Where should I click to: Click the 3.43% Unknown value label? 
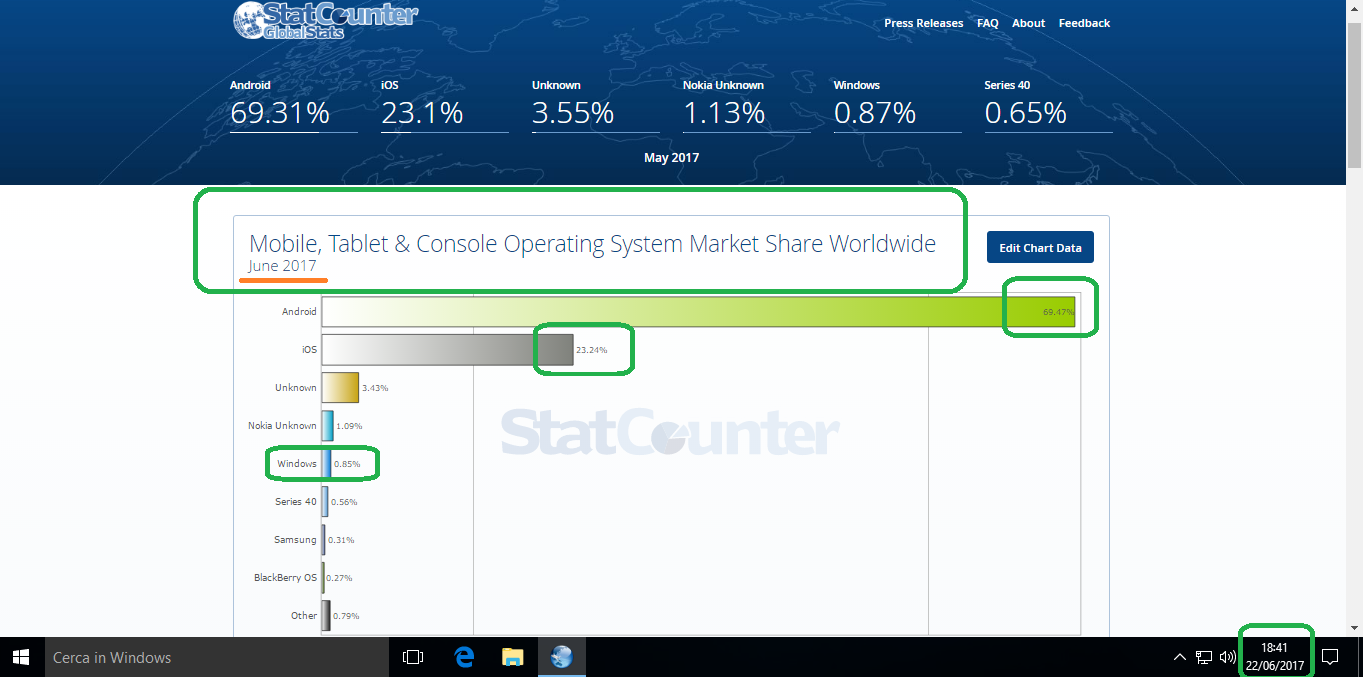coord(375,388)
